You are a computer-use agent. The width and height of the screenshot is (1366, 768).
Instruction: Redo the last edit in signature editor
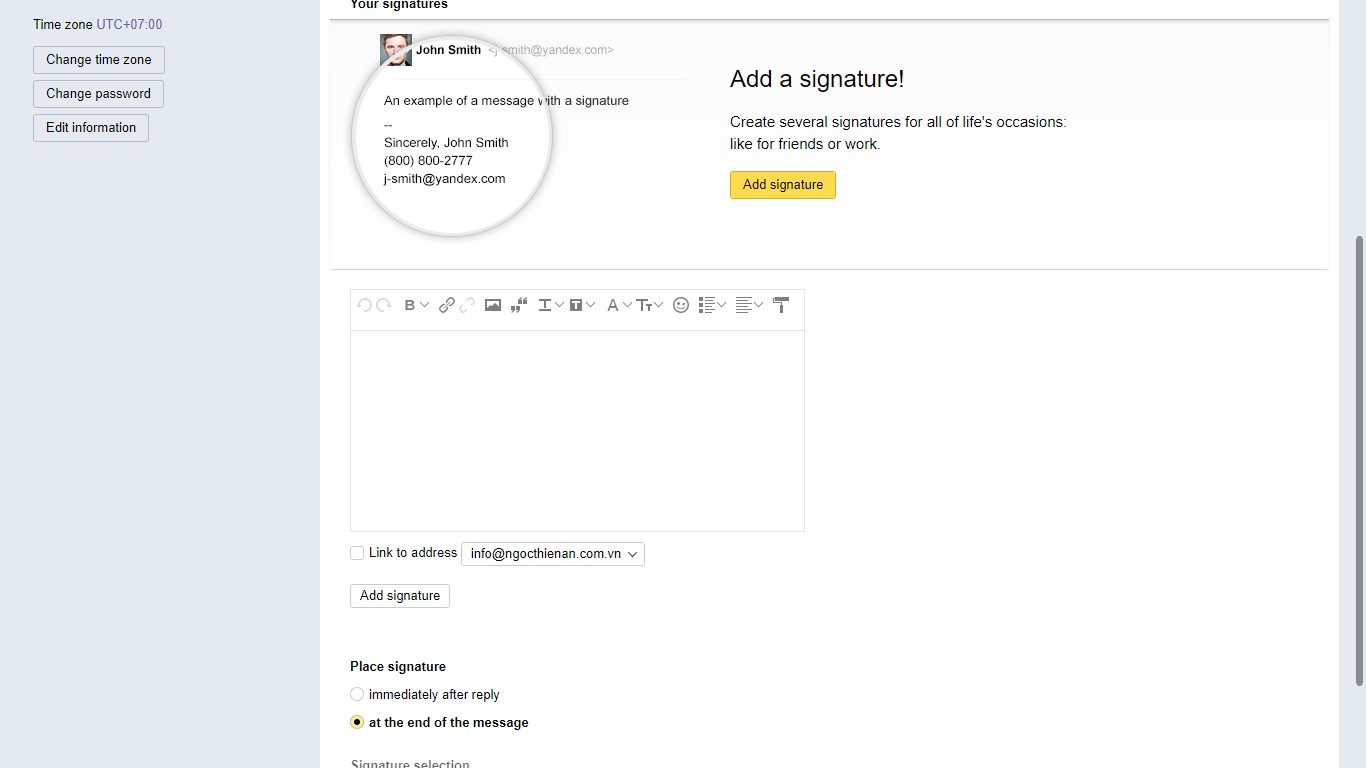tap(383, 305)
